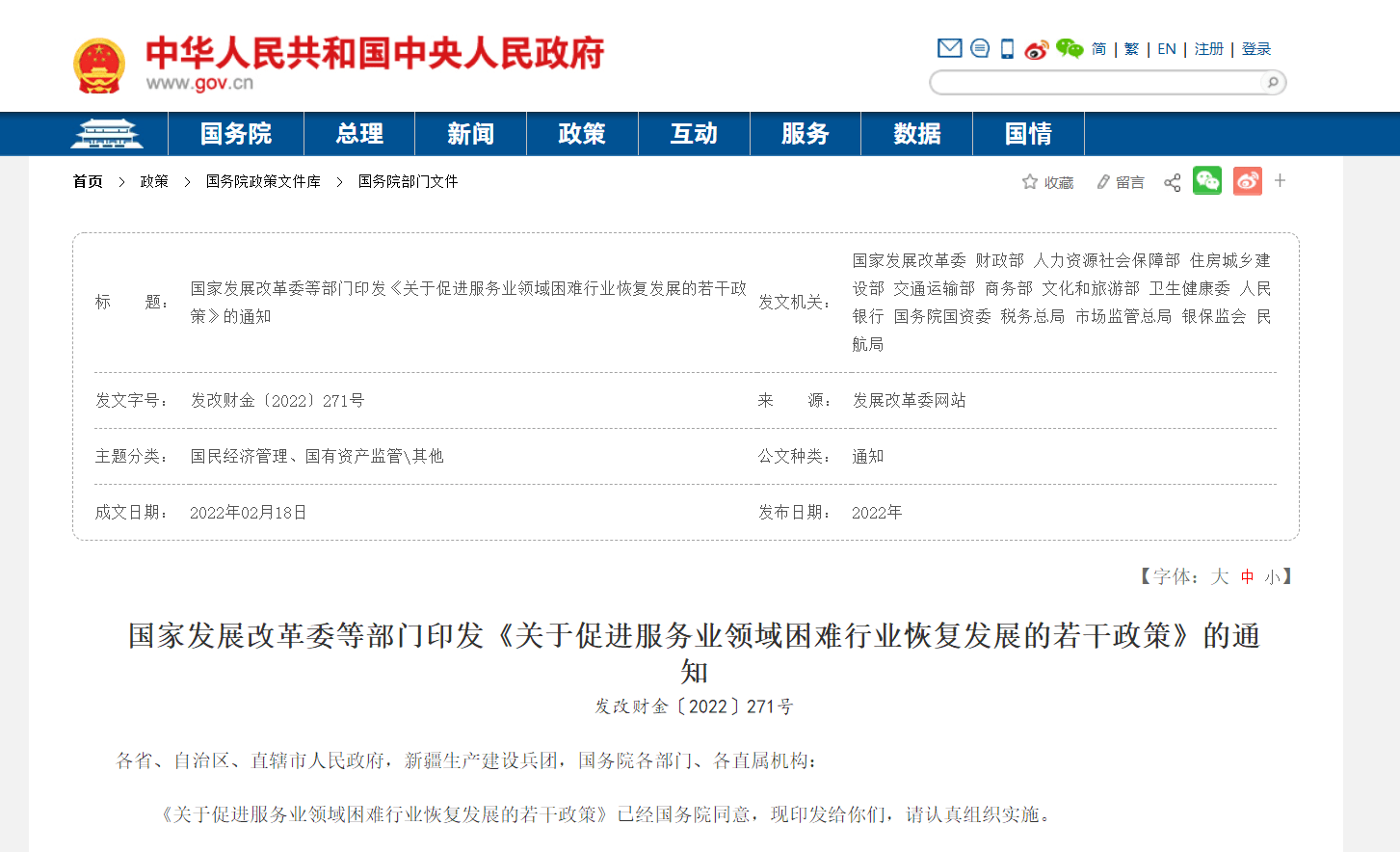
Task: Set font size to 大 (large)
Action: 1220,576
